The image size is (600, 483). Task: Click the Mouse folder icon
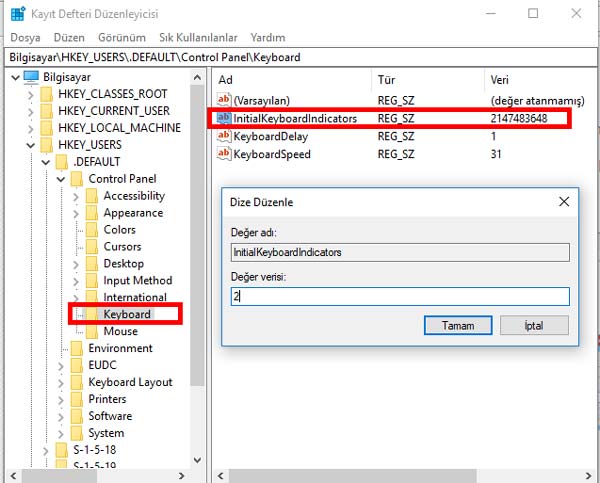(92, 331)
